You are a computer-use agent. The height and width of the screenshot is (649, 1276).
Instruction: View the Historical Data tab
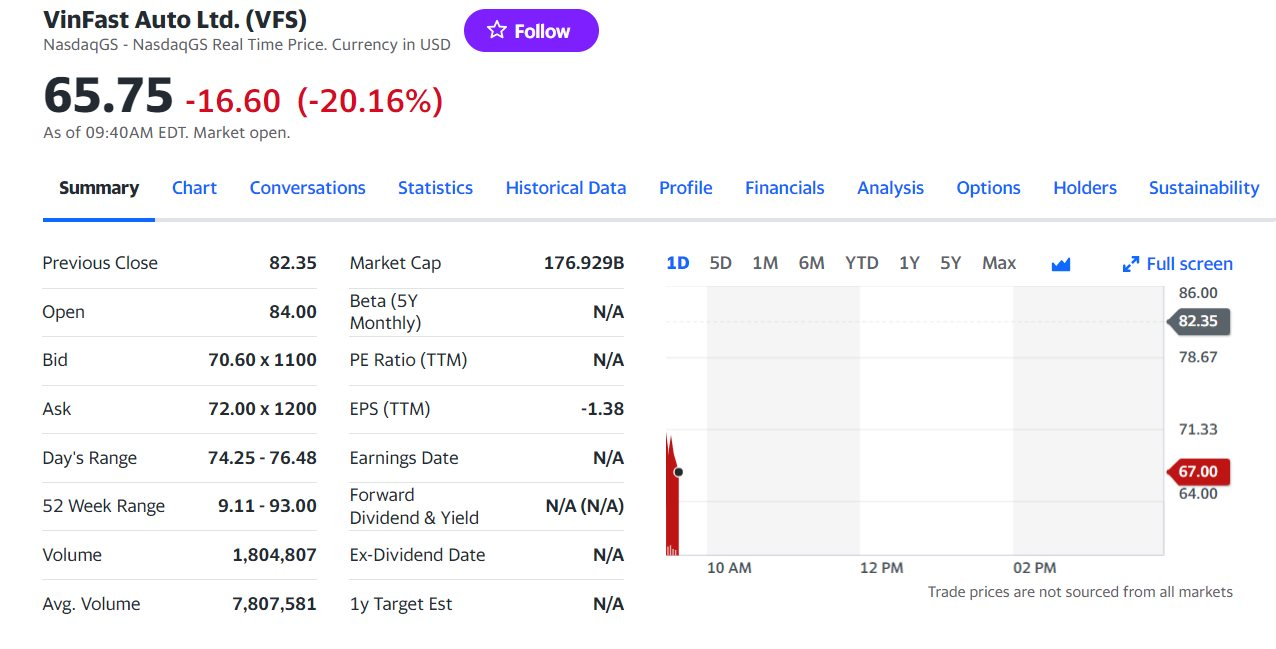(565, 188)
